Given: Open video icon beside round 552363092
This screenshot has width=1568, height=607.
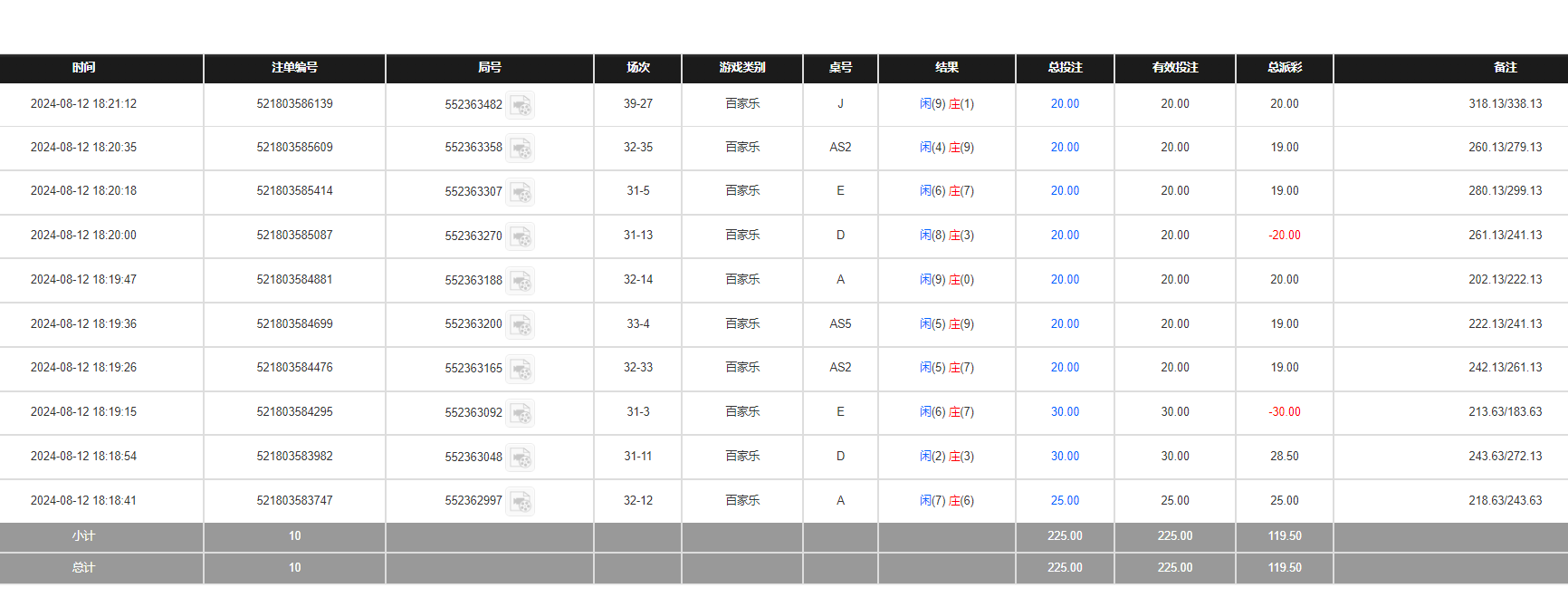Looking at the screenshot, I should tap(521, 413).
